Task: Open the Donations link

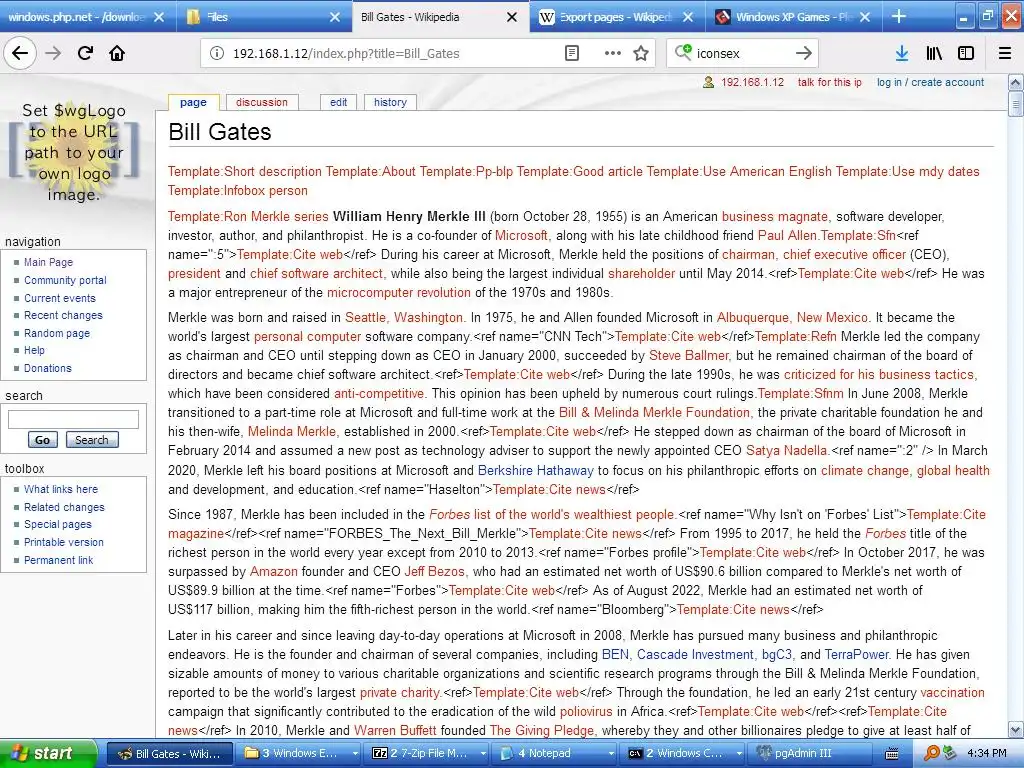Action: tap(48, 368)
